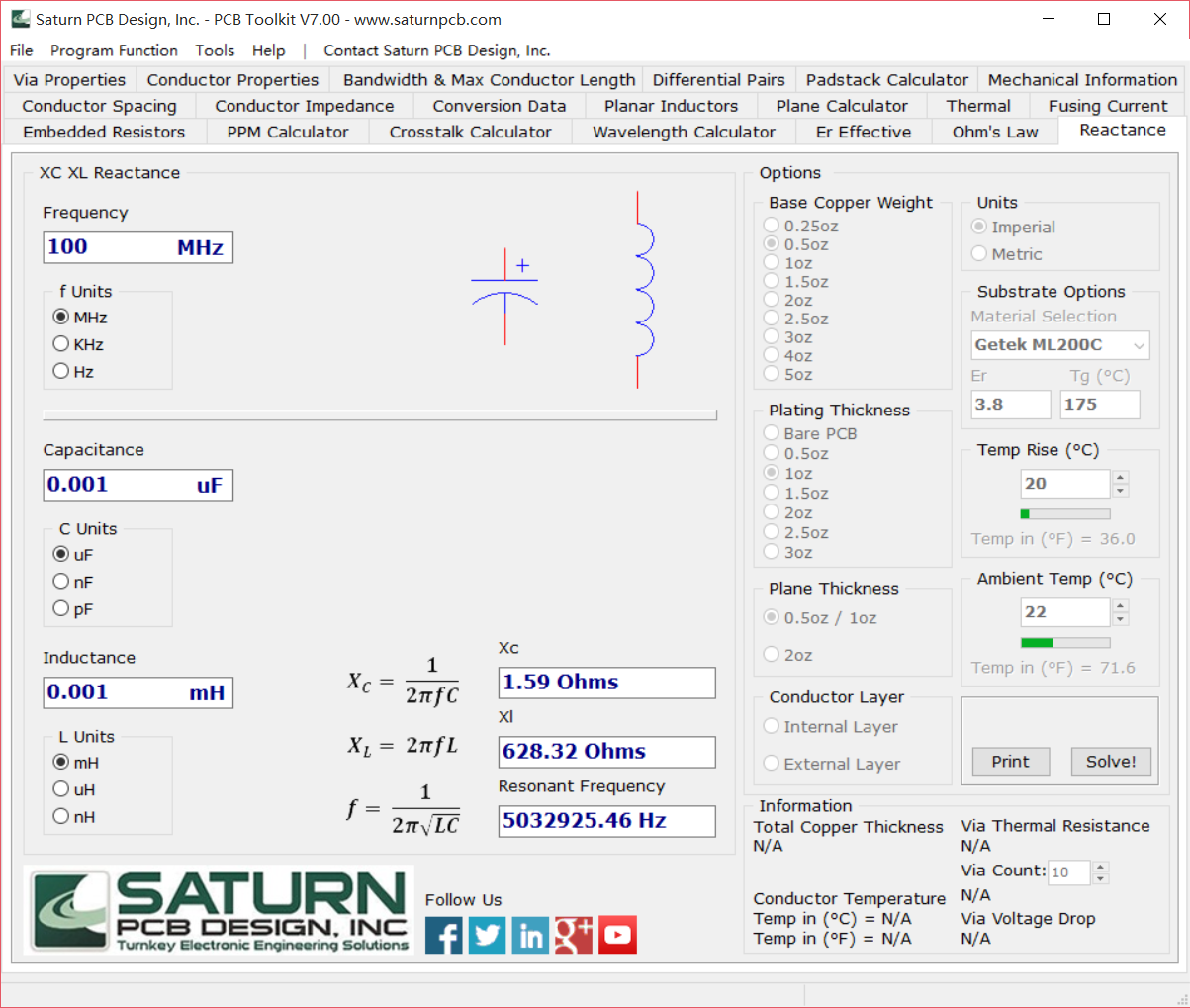Screen dimensions: 1190x1008
Task: Open the Tools menu
Action: tap(215, 49)
